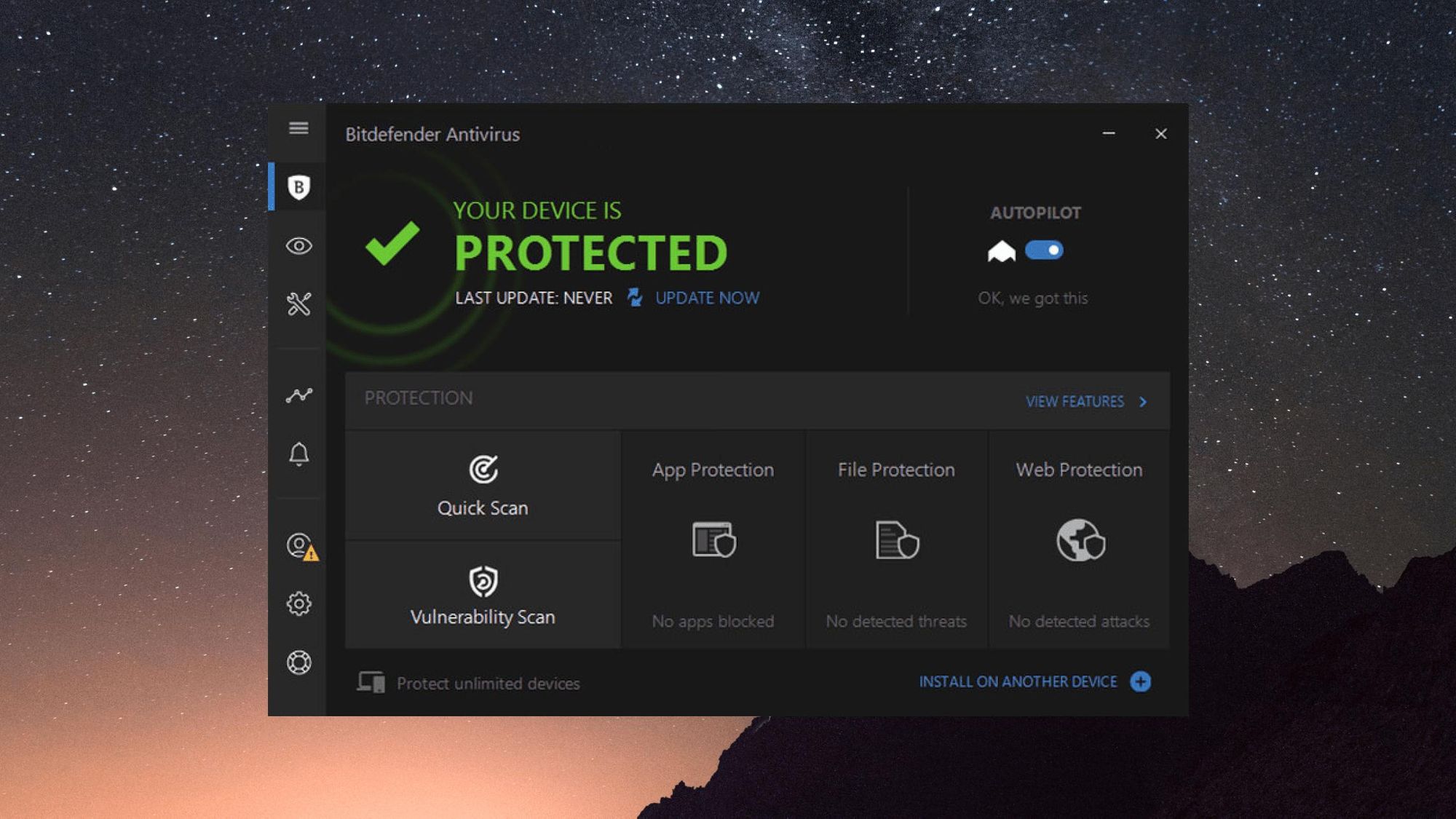The height and width of the screenshot is (819, 1456).
Task: Click the Account warning icon
Action: tap(298, 545)
